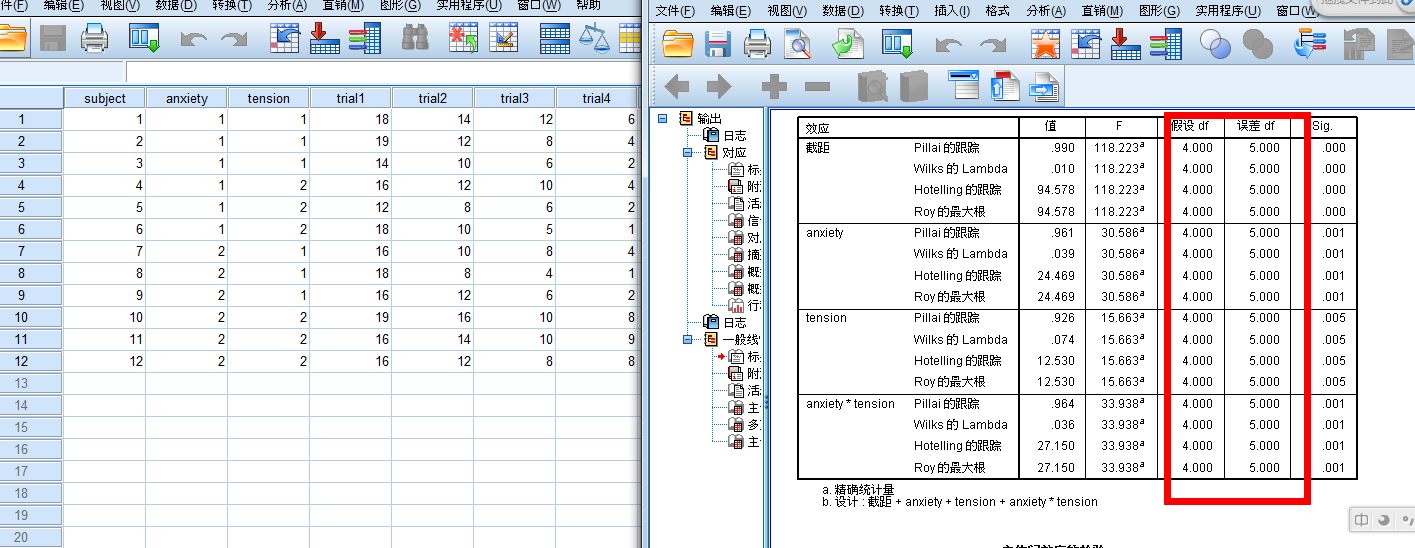The width and height of the screenshot is (1415, 548).
Task: Open 转换(T) menu in Data Editor
Action: (x=231, y=5)
